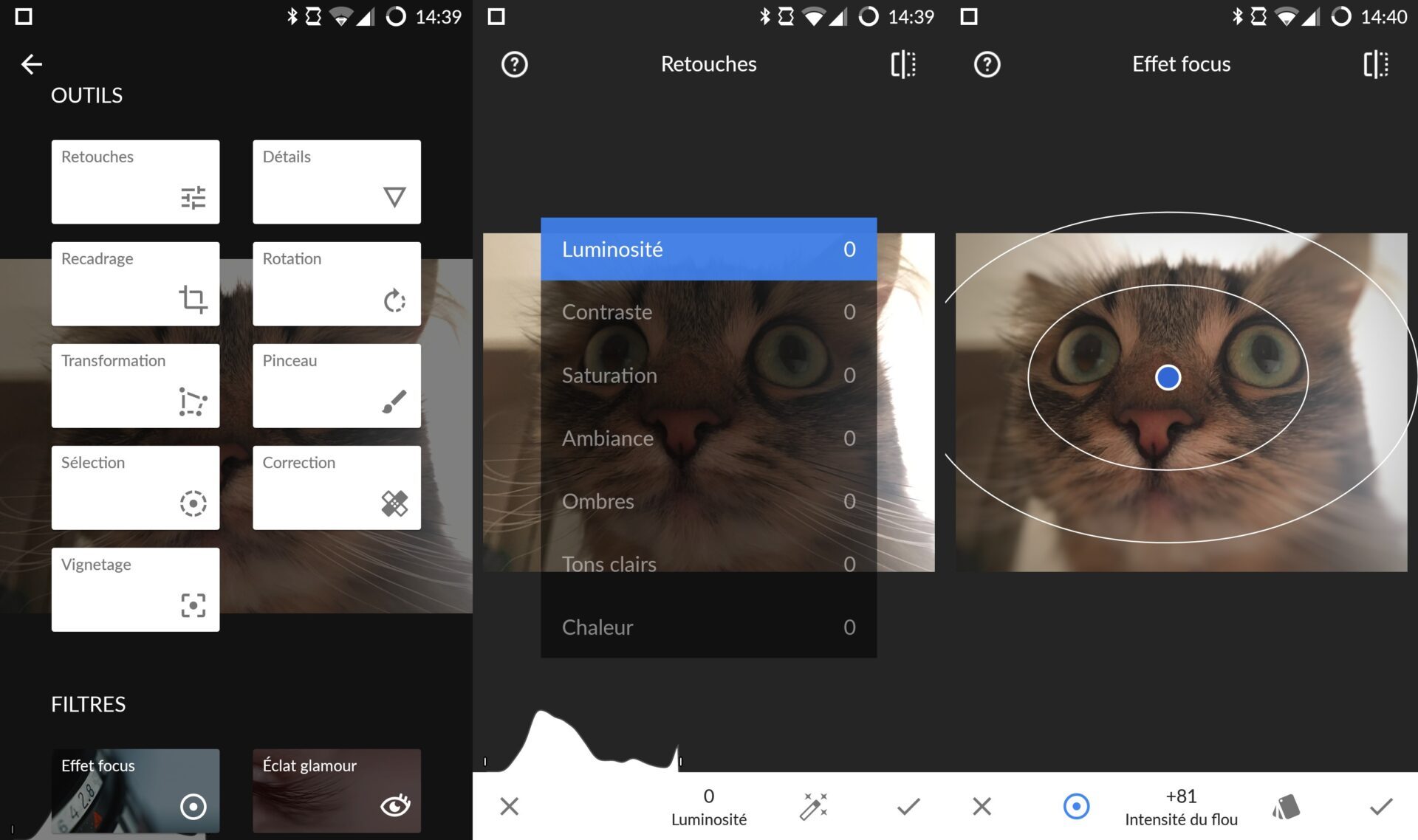Viewport: 1418px width, 840px height.
Task: Click the auto-adjust magic wand icon
Action: 813,806
